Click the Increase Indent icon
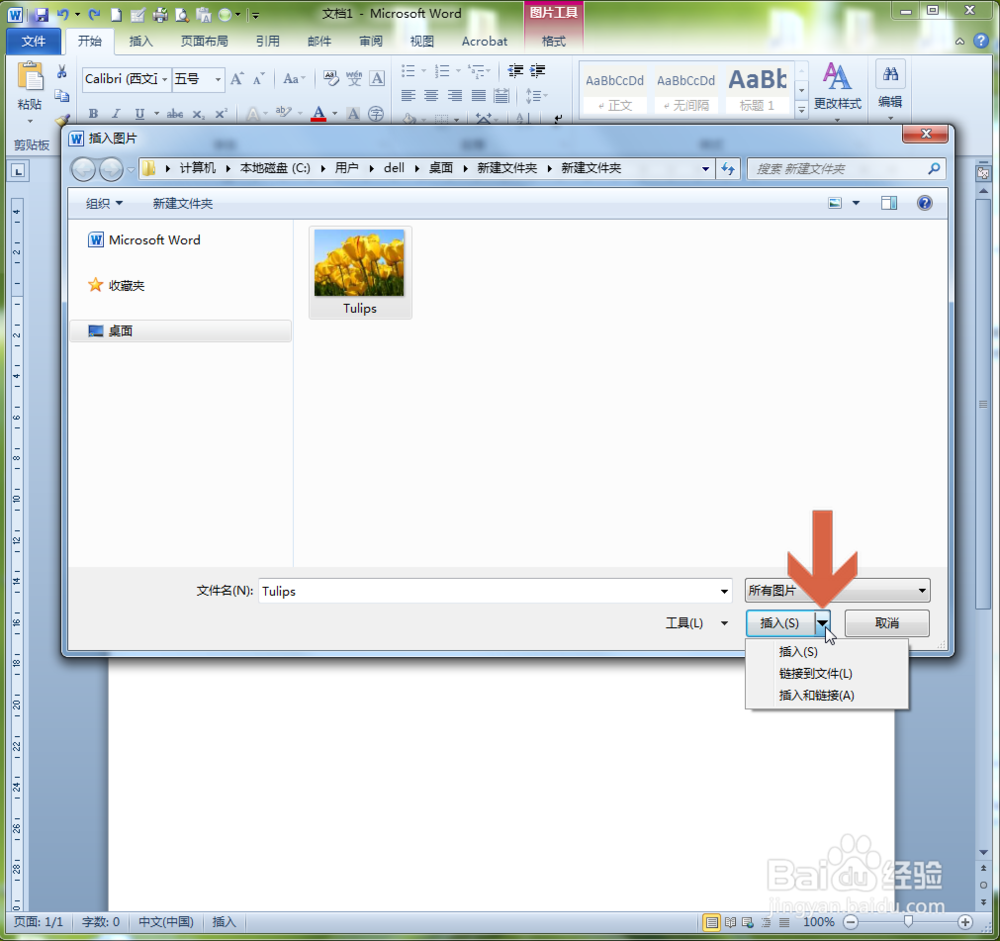 tap(538, 70)
